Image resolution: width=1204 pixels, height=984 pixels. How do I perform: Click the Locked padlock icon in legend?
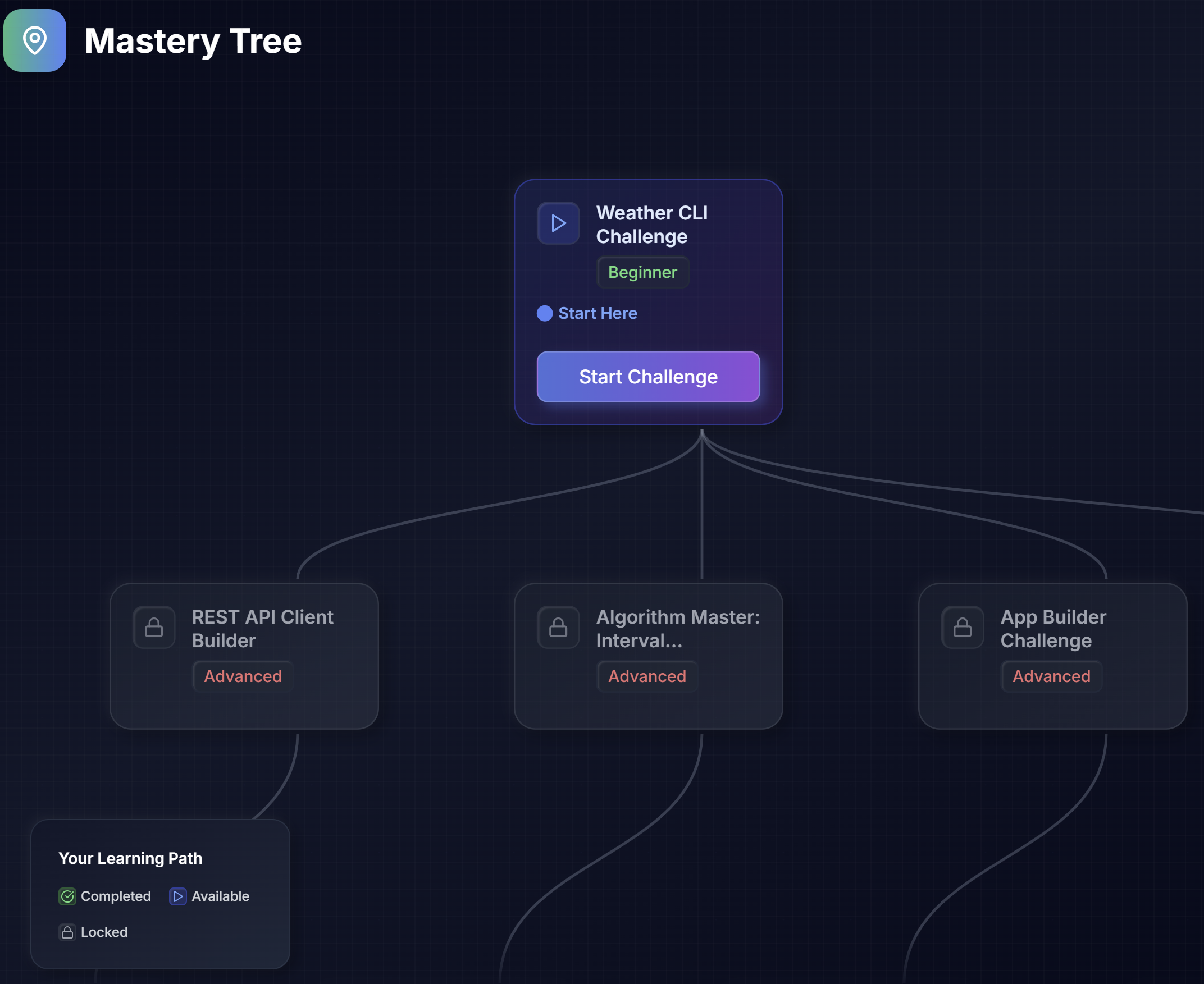click(x=67, y=932)
